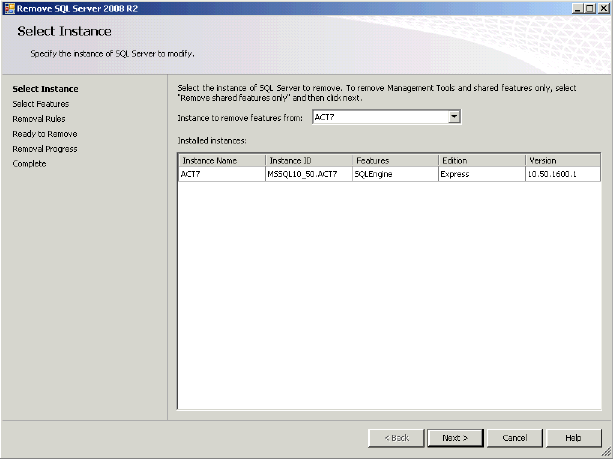613x459 pixels.
Task: Click the MSSQL10_50.ACT7 instance ID cell
Action: click(309, 174)
